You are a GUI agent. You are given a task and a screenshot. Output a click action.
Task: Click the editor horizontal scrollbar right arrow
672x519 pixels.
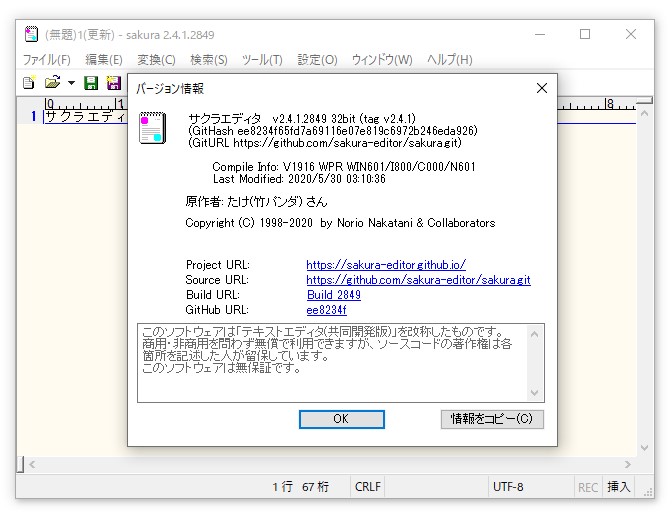coord(628,464)
